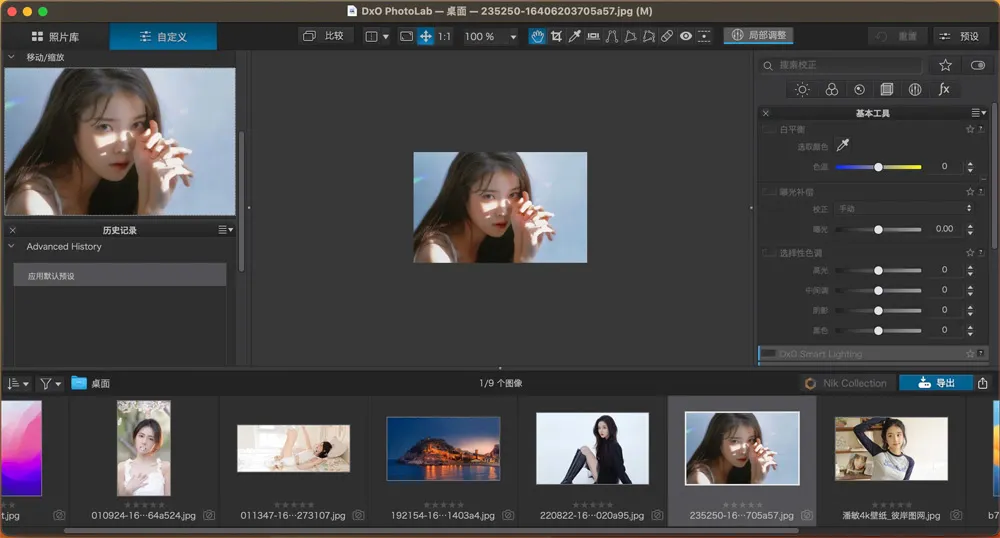1000x538 pixels.
Task: Open the Light tools sun icon
Action: tap(802, 89)
